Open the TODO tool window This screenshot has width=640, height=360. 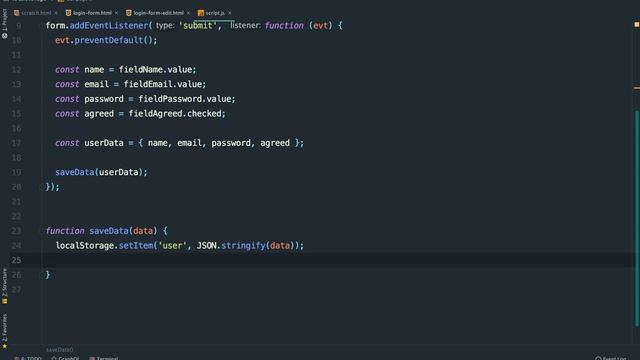[28, 358]
